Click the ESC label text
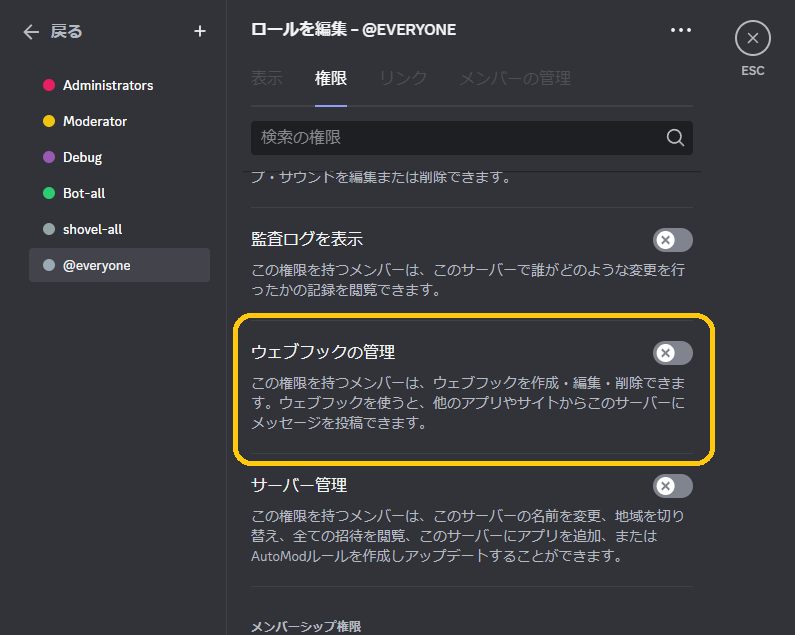The height and width of the screenshot is (635, 795). pyautogui.click(x=752, y=70)
